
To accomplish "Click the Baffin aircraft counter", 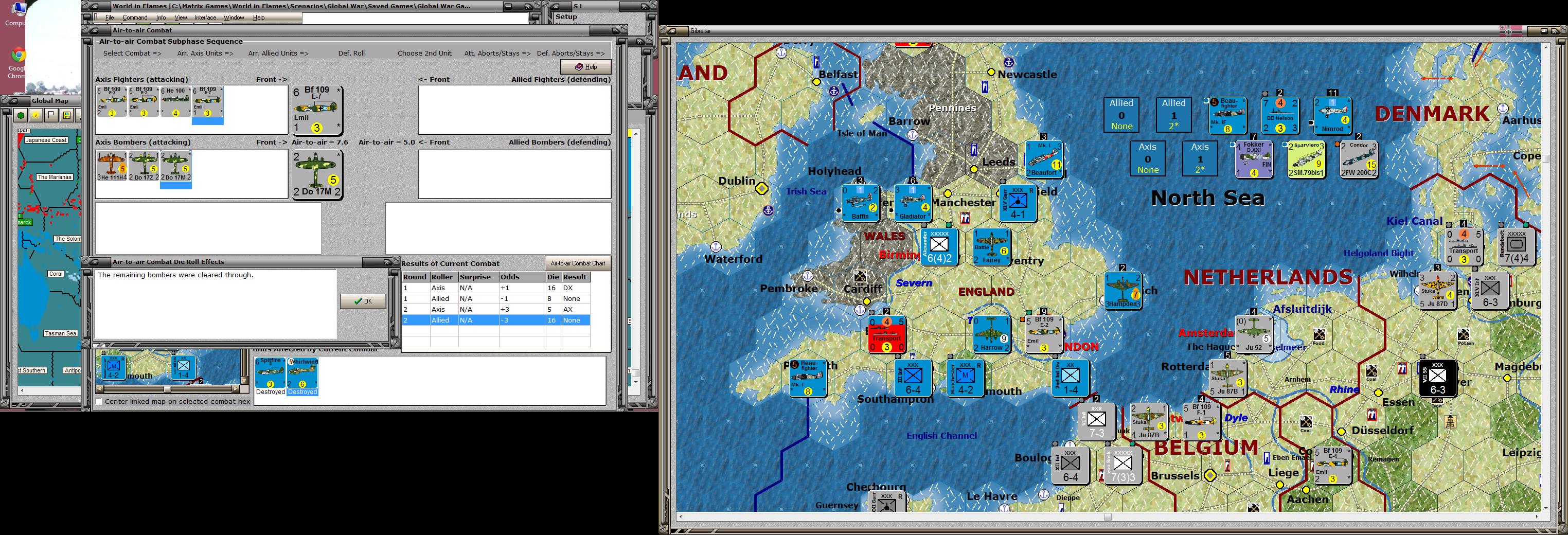I will (861, 203).
